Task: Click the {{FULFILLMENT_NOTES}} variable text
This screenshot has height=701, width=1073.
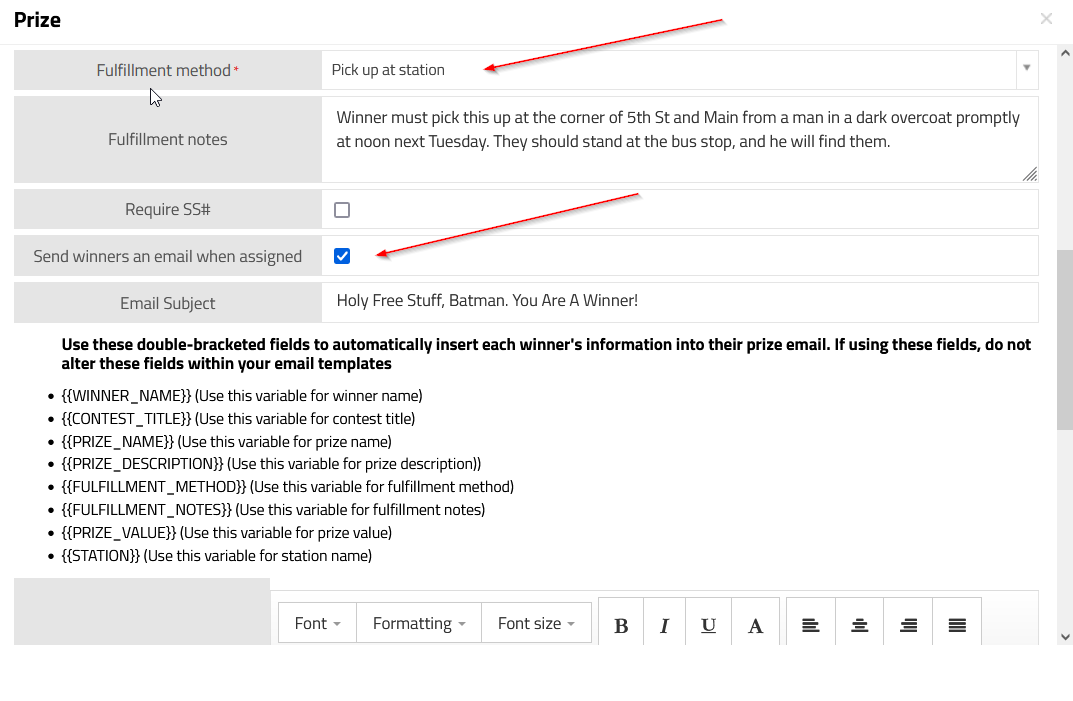Action: pyautogui.click(x=146, y=510)
